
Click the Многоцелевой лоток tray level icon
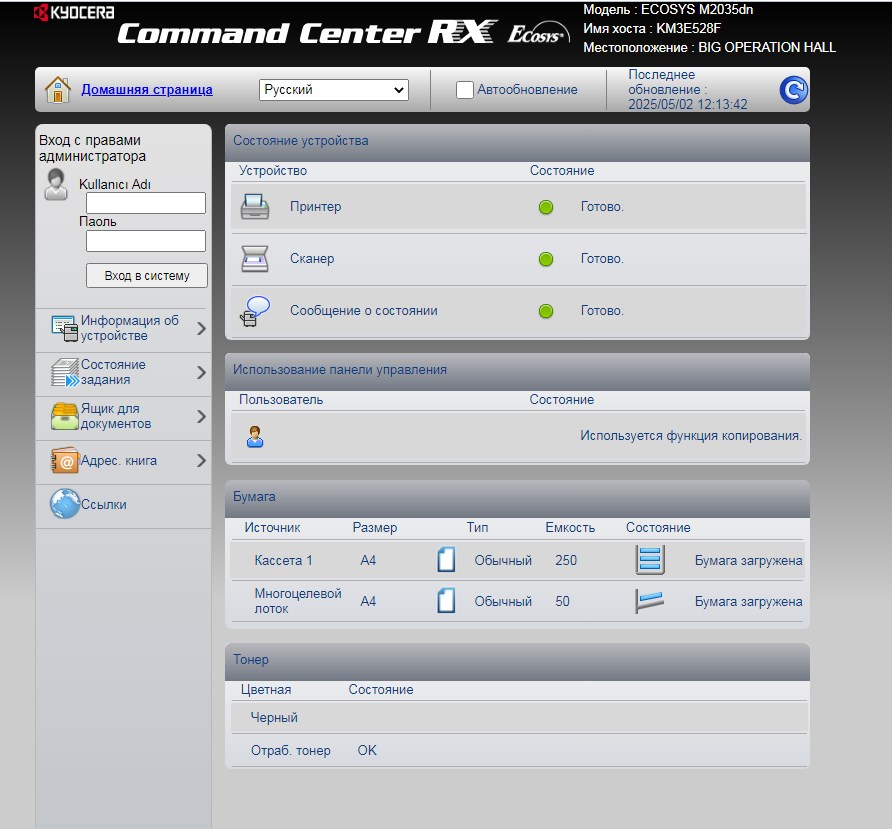[649, 601]
